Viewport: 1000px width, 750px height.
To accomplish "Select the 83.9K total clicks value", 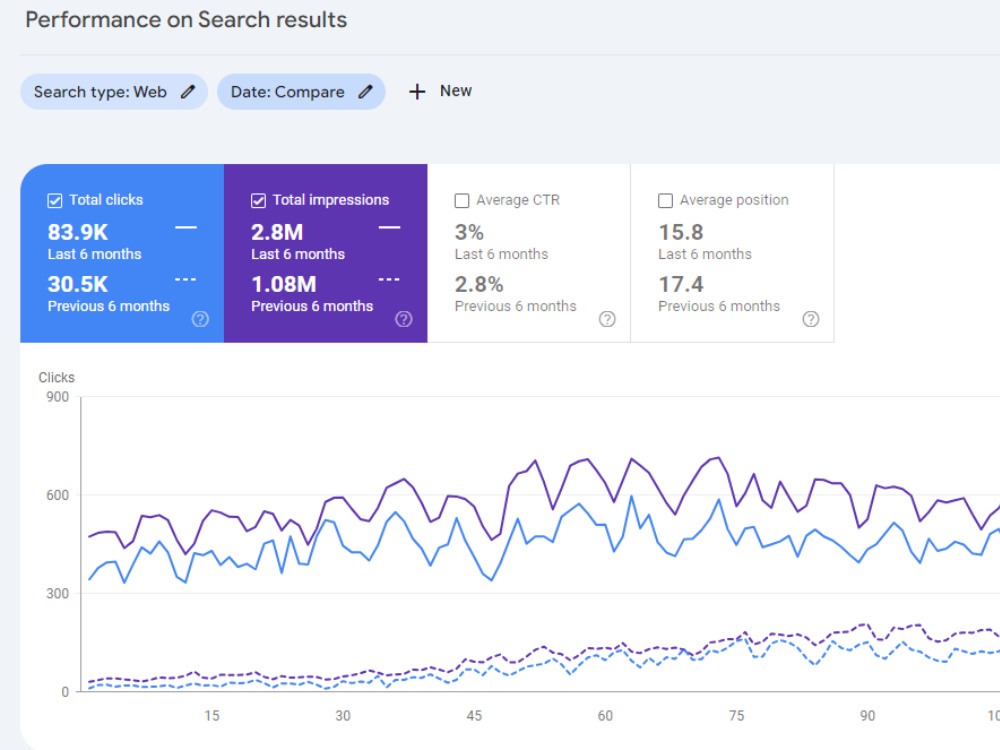I will click(x=78, y=232).
